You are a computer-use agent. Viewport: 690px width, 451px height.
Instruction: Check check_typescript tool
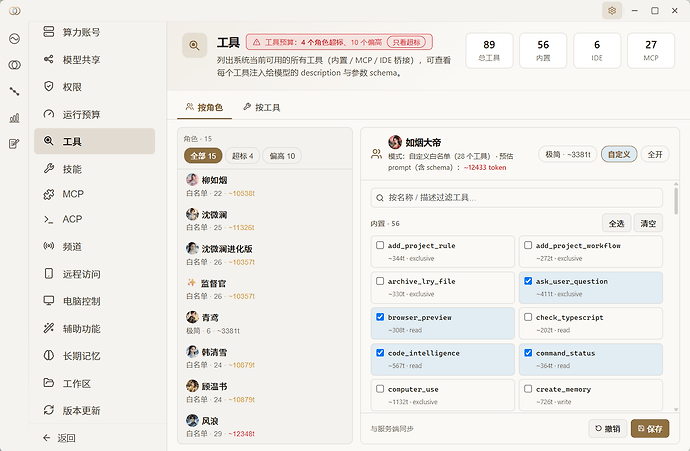528,317
